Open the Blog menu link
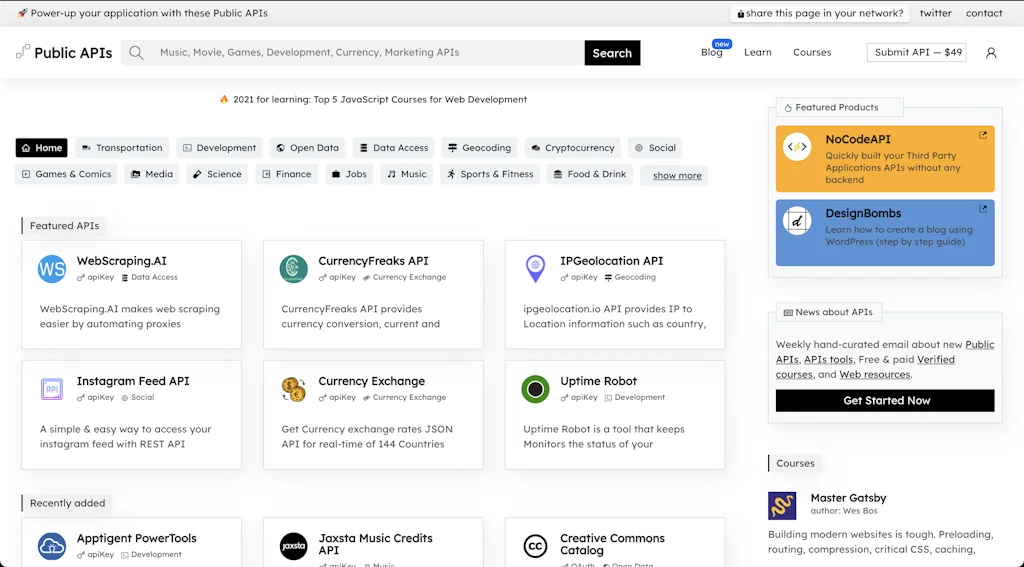1024x567 pixels. tap(712, 52)
